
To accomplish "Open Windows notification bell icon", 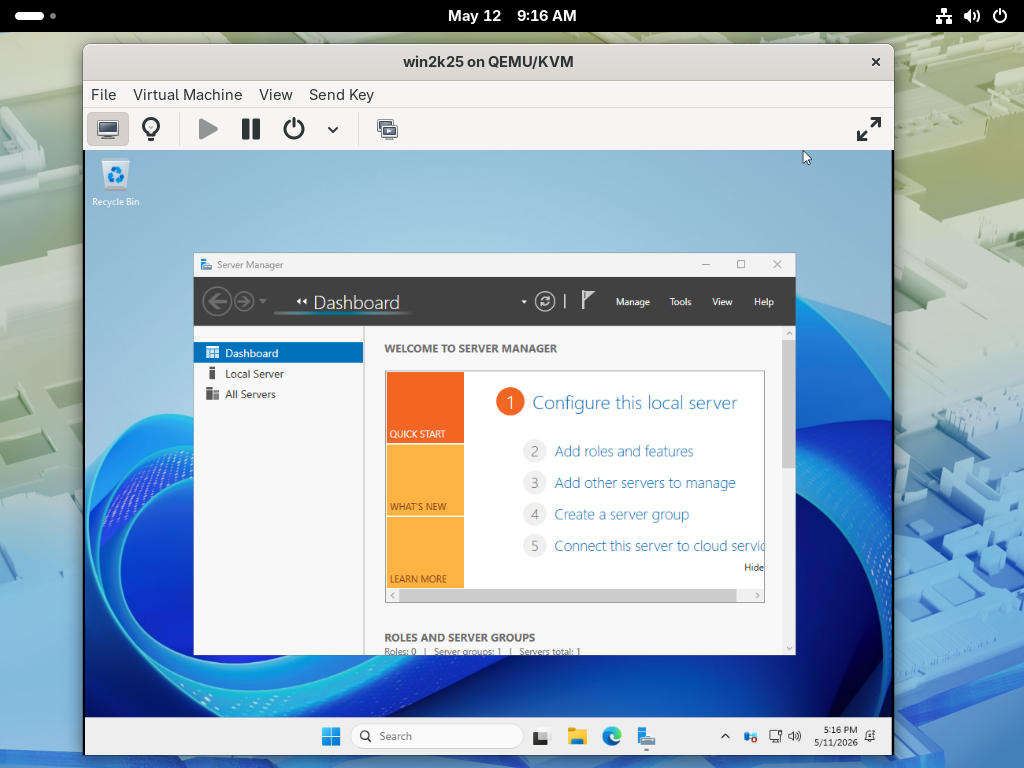I will point(871,737).
